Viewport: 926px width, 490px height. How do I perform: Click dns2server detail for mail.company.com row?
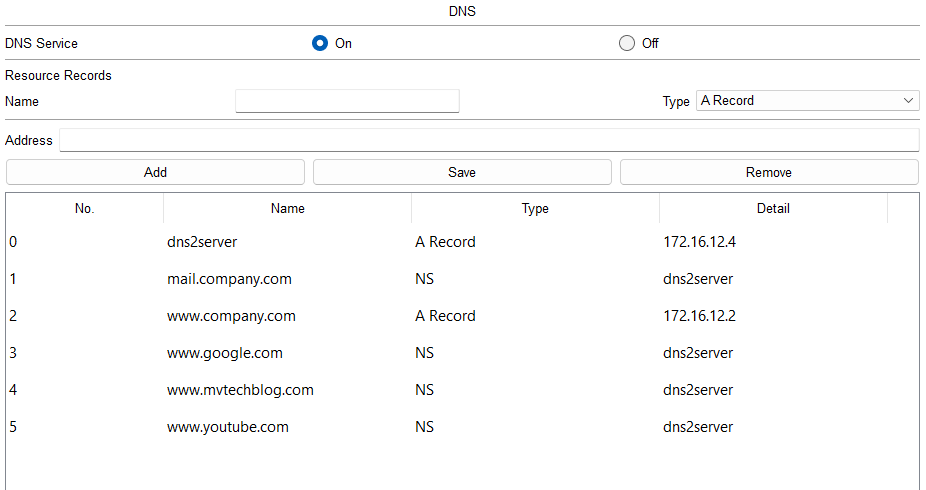[x=698, y=279]
